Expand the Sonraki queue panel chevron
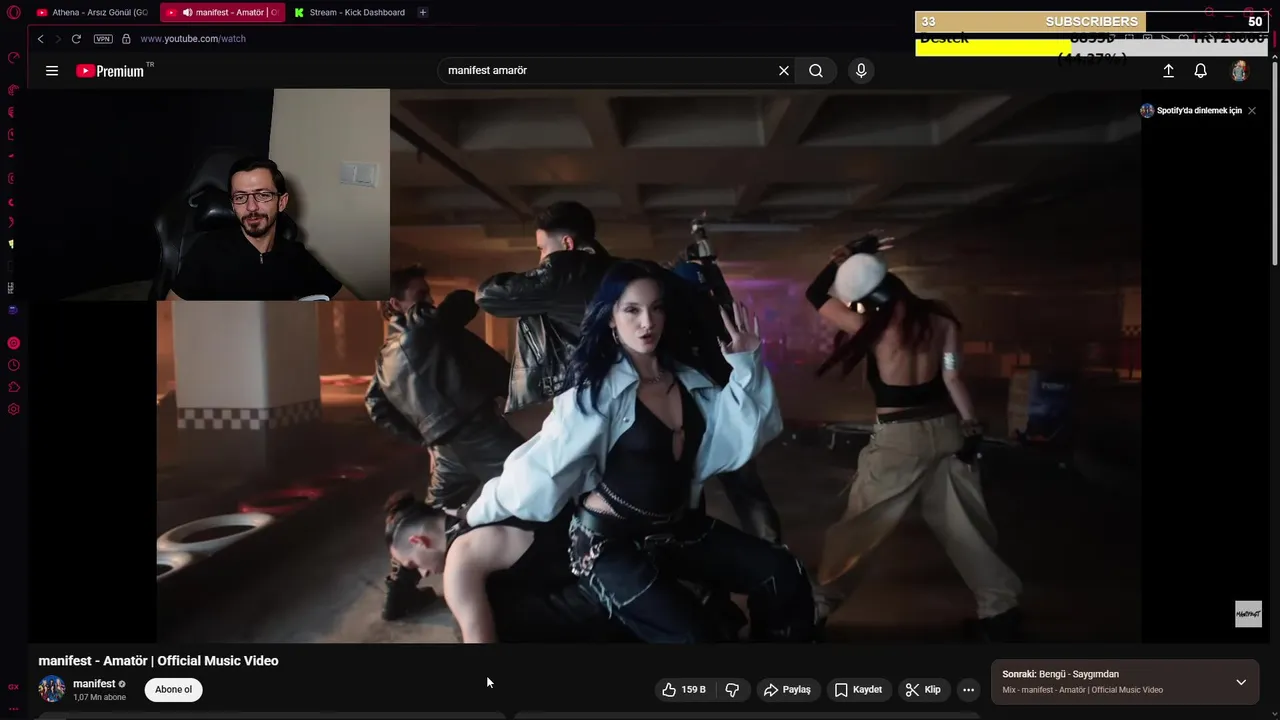The height and width of the screenshot is (720, 1280). click(1241, 682)
